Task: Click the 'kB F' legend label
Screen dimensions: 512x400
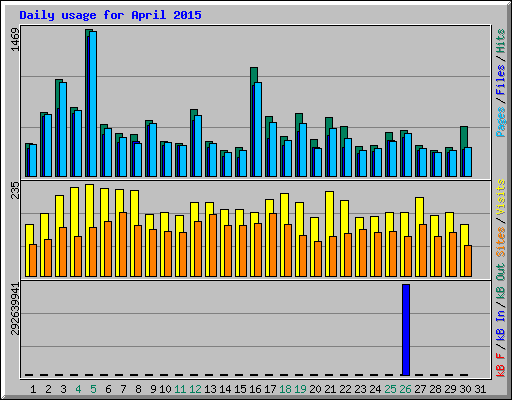Action: (500, 364)
